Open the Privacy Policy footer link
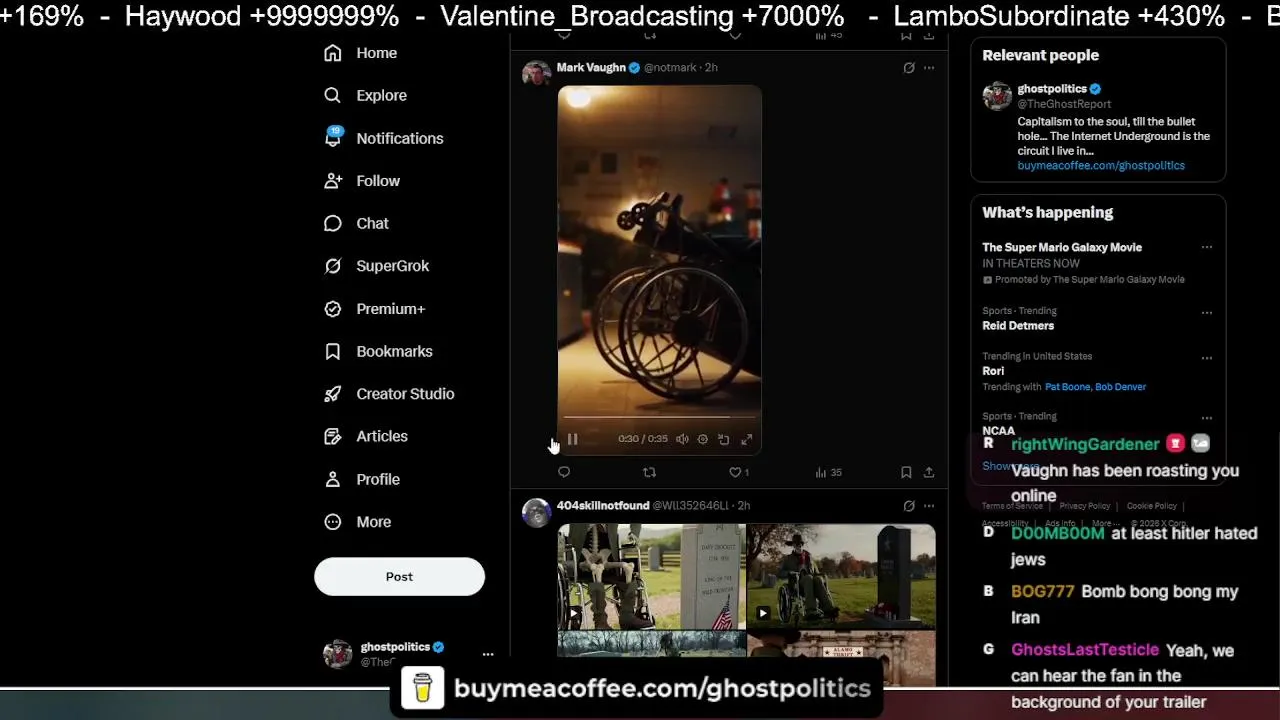This screenshot has height=720, width=1280. click(1085, 506)
